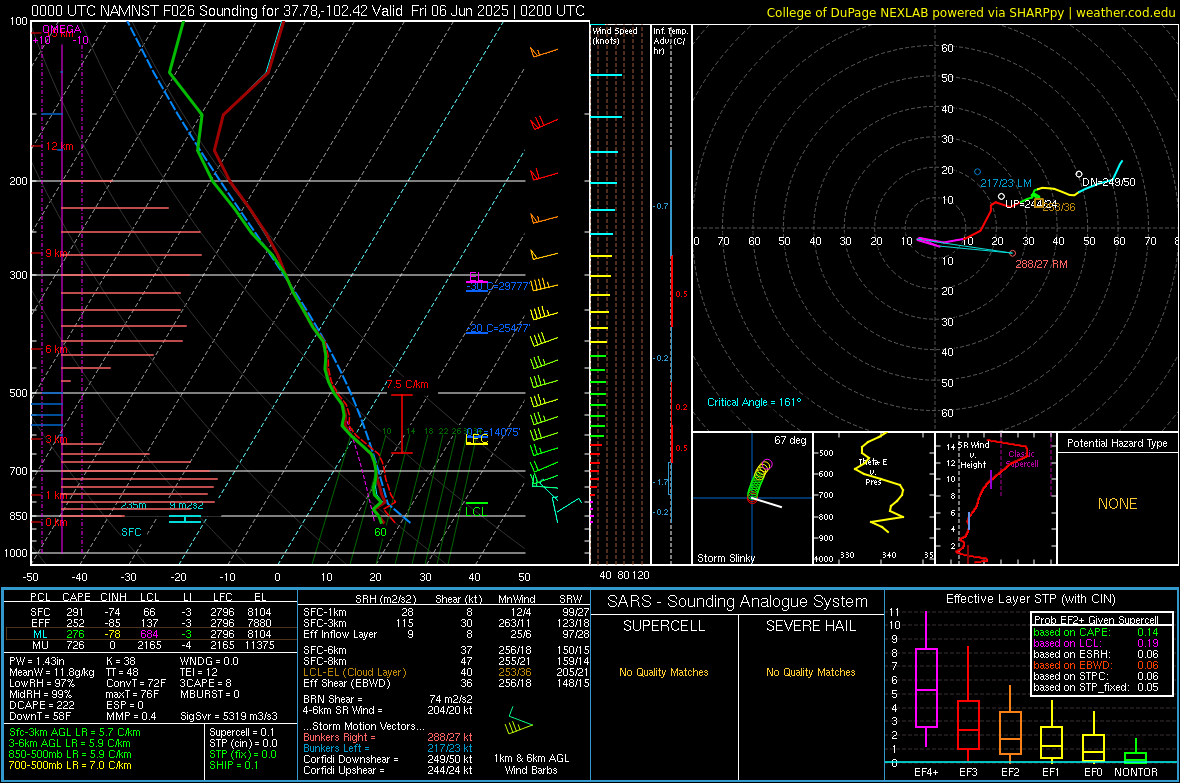Click the DN=249/50 hodograph label
Viewport: 1180px width, 783px height.
point(1109,182)
